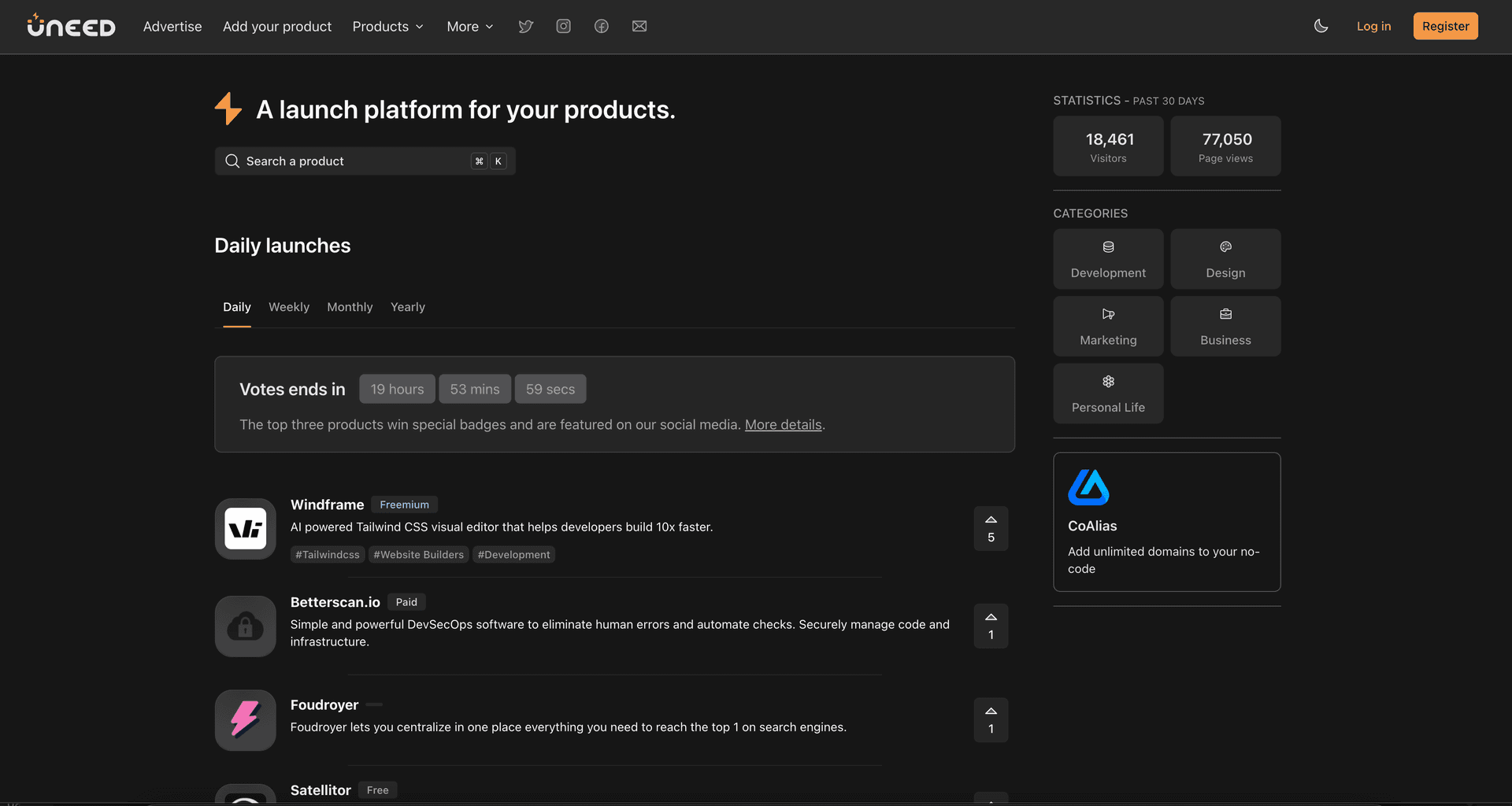Viewport: 1512px width, 806px height.
Task: Toggle dark mode moon icon
Action: pyautogui.click(x=1321, y=26)
